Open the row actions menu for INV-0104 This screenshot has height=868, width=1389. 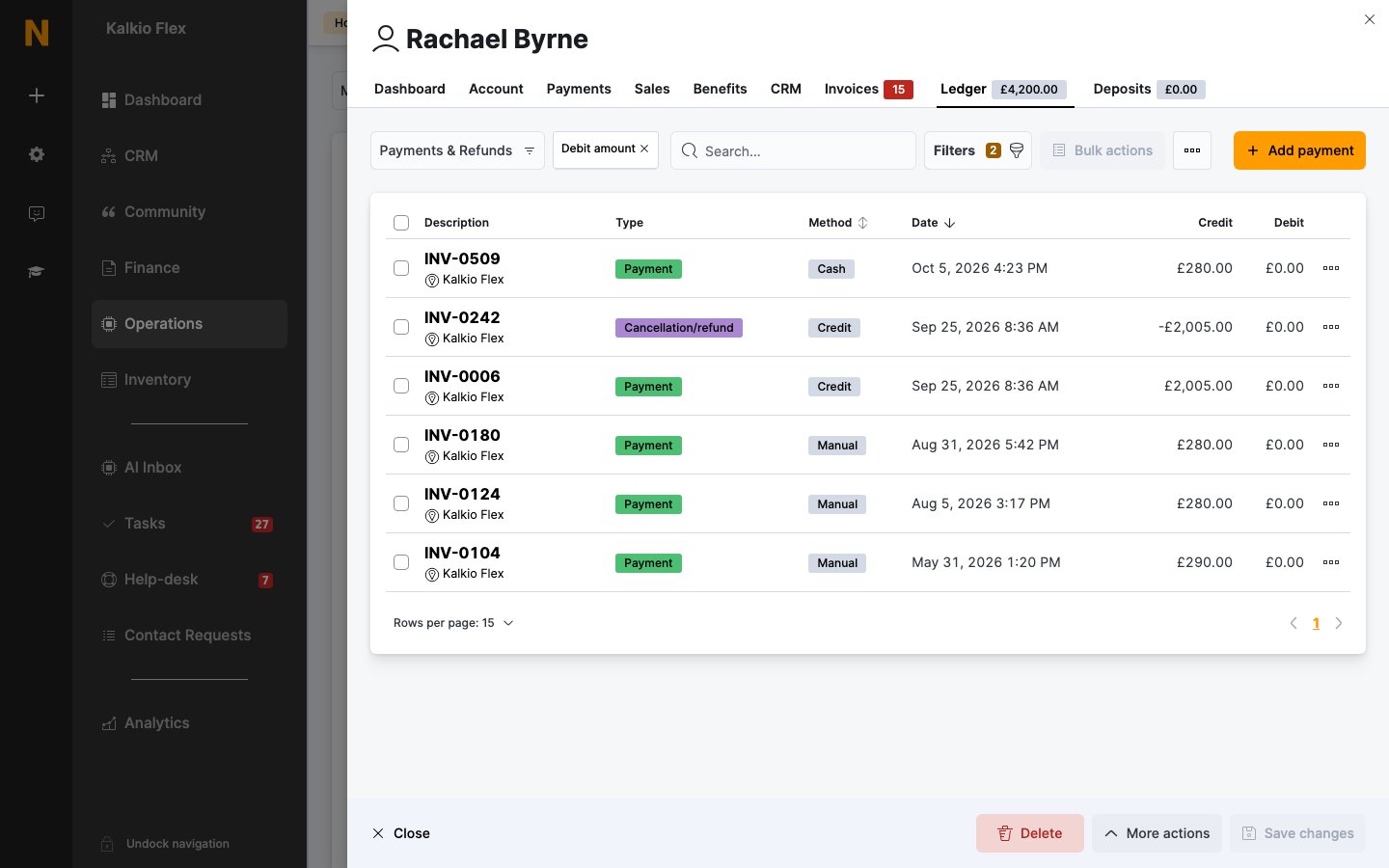click(x=1331, y=562)
